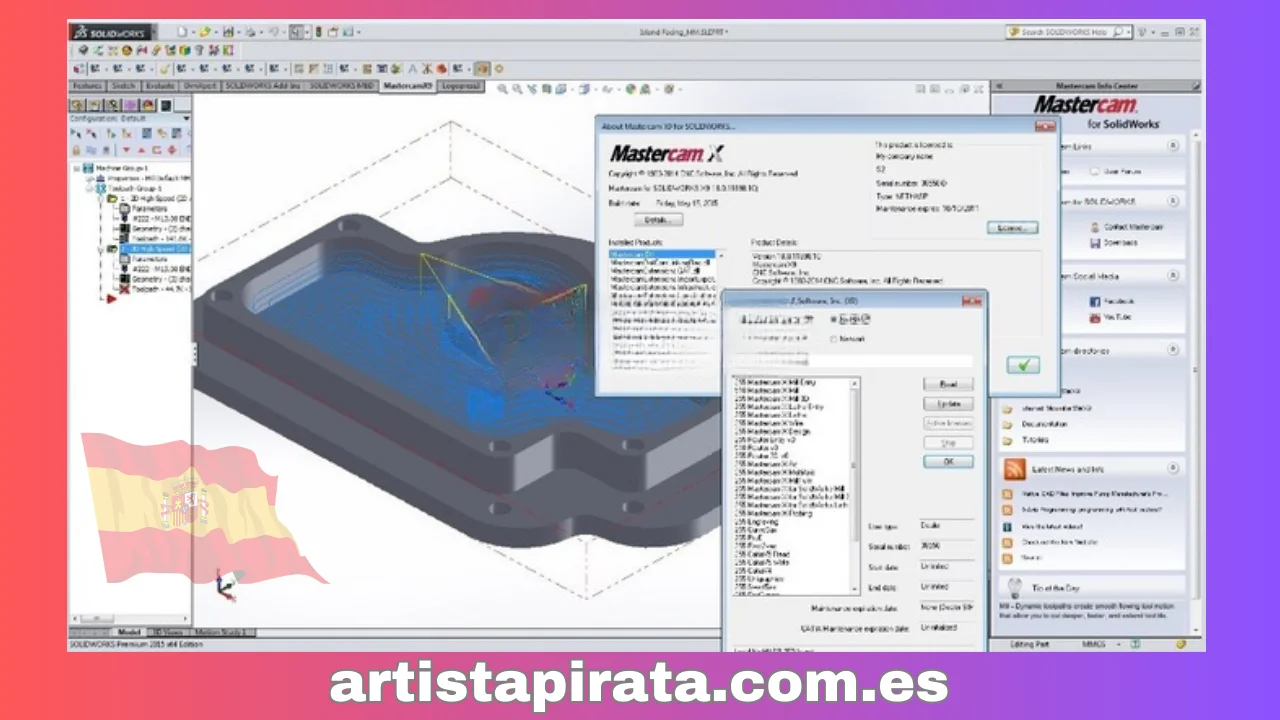Click the Save icon in top toolbar

click(228, 32)
